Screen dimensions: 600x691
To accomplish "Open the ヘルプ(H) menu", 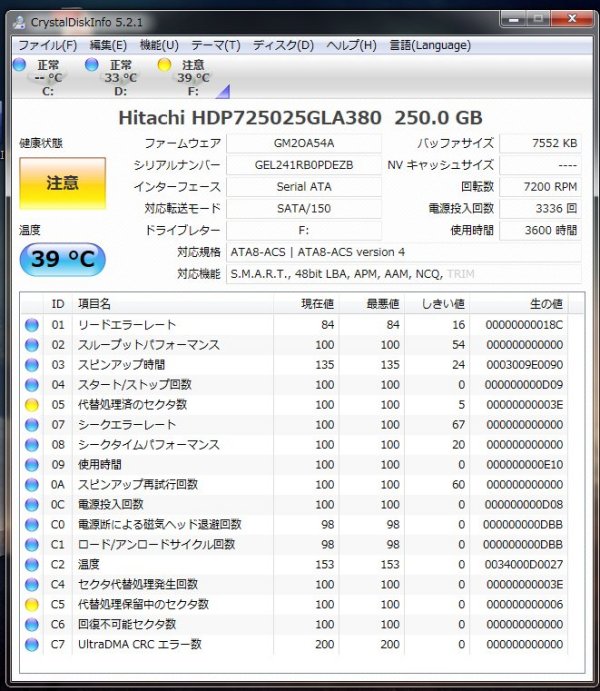I will 351,45.
